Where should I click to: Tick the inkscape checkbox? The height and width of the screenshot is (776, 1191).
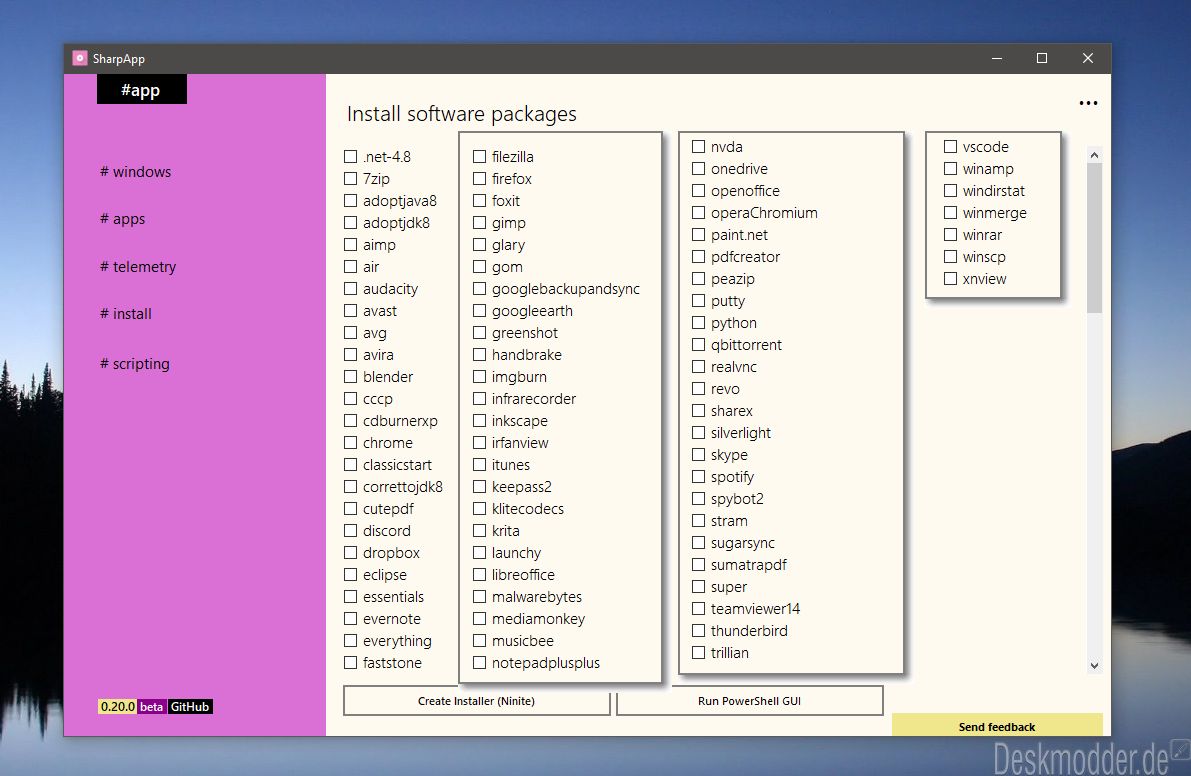(479, 421)
